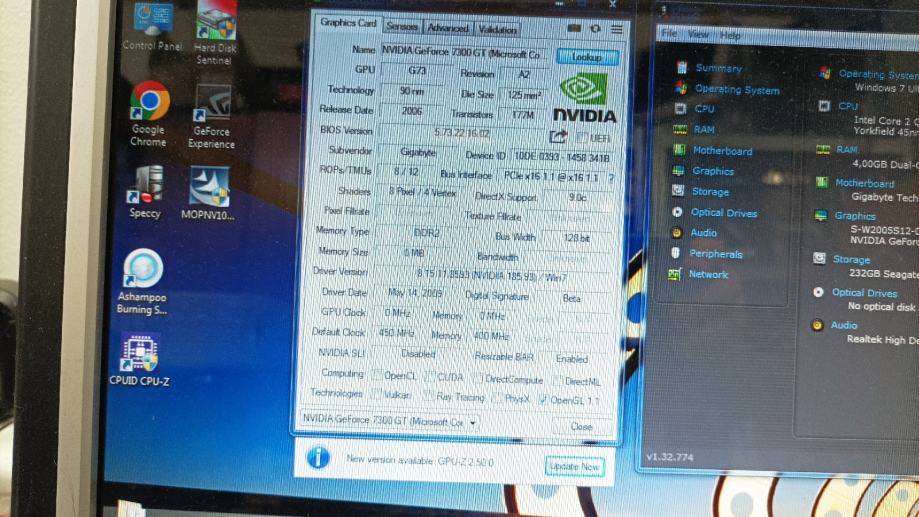This screenshot has width=919, height=517.
Task: Select Audio in Speccy sidebar
Action: coord(695,233)
